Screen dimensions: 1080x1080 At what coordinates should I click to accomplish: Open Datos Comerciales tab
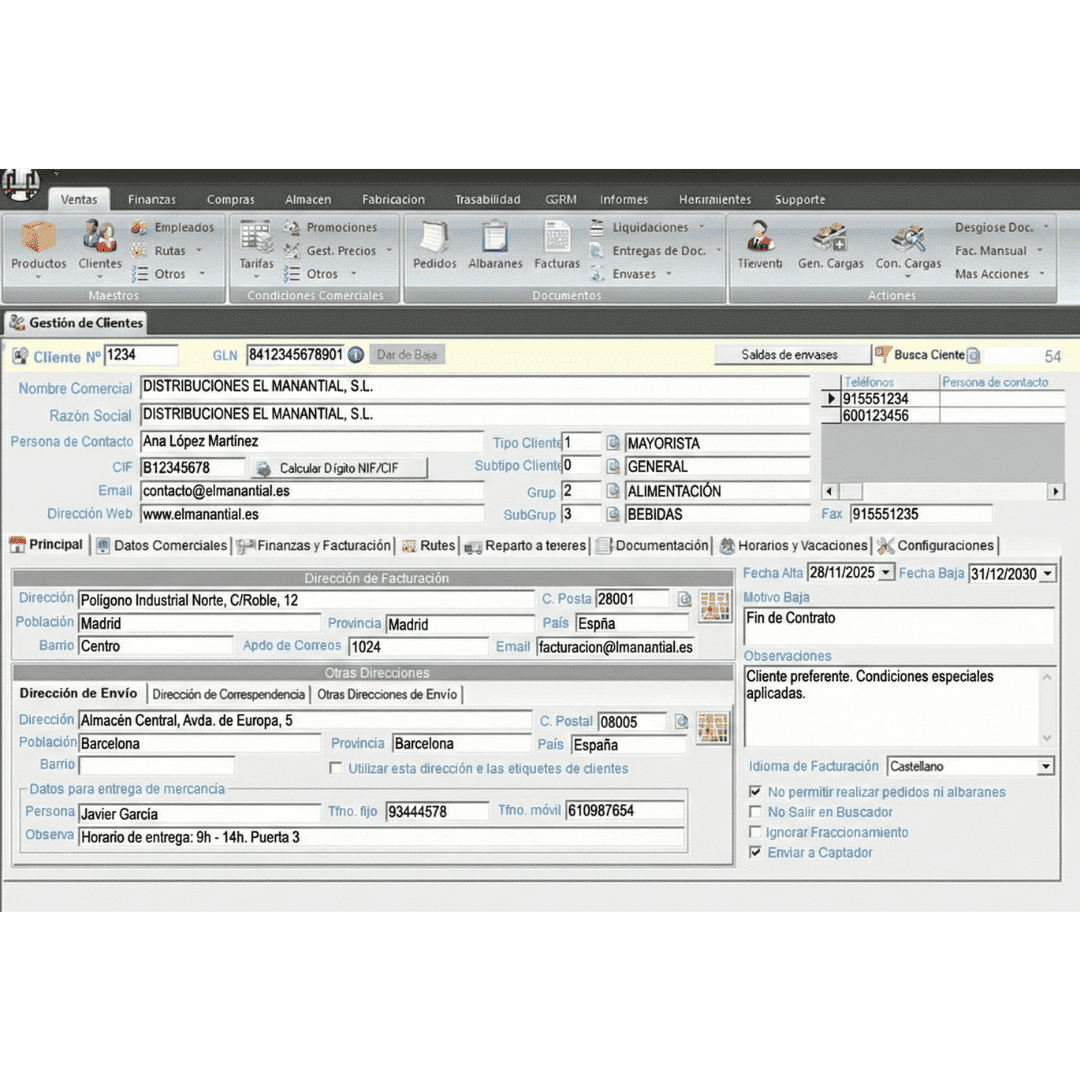162,546
